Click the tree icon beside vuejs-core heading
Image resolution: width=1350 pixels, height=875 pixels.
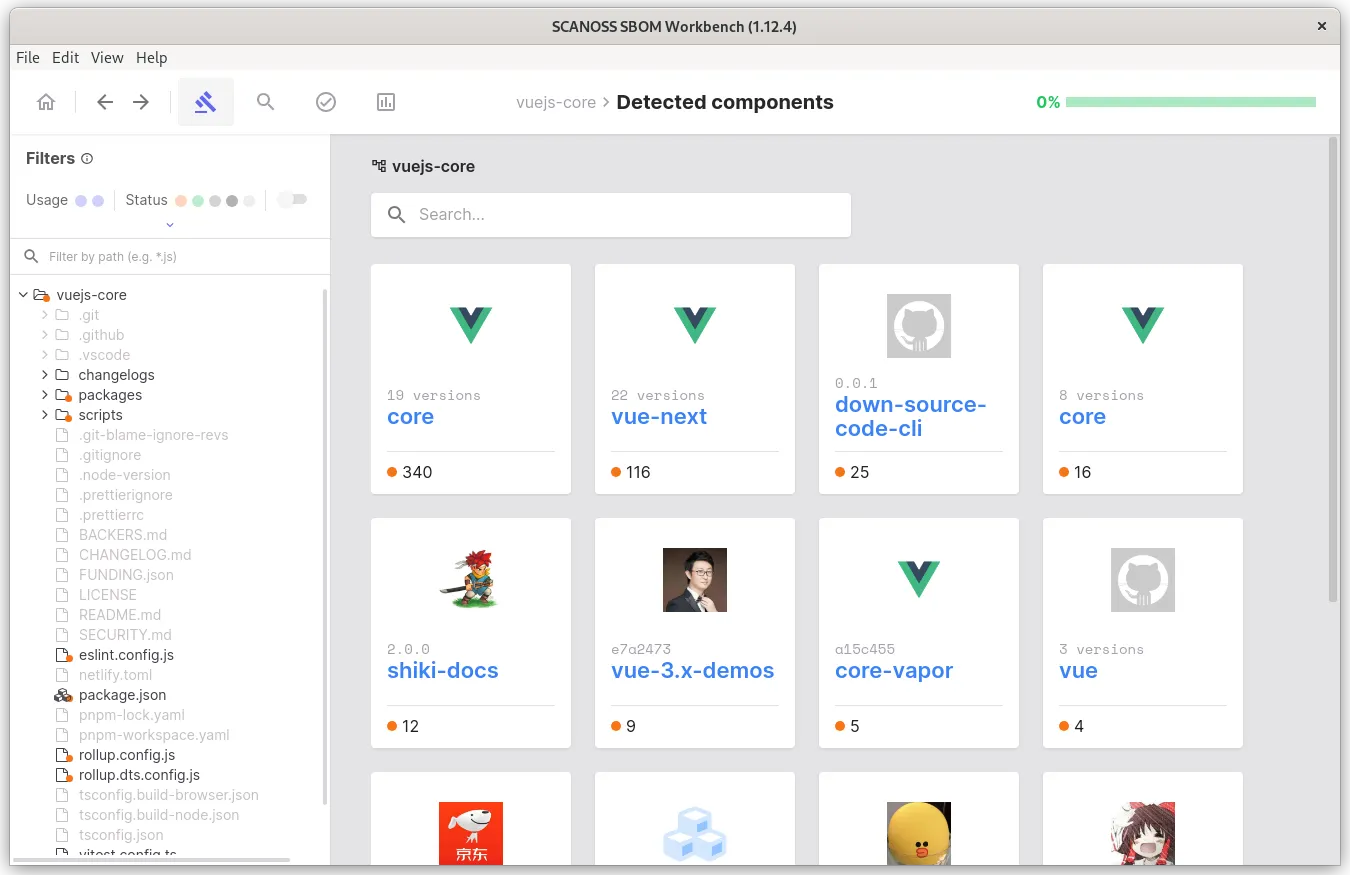[379, 166]
